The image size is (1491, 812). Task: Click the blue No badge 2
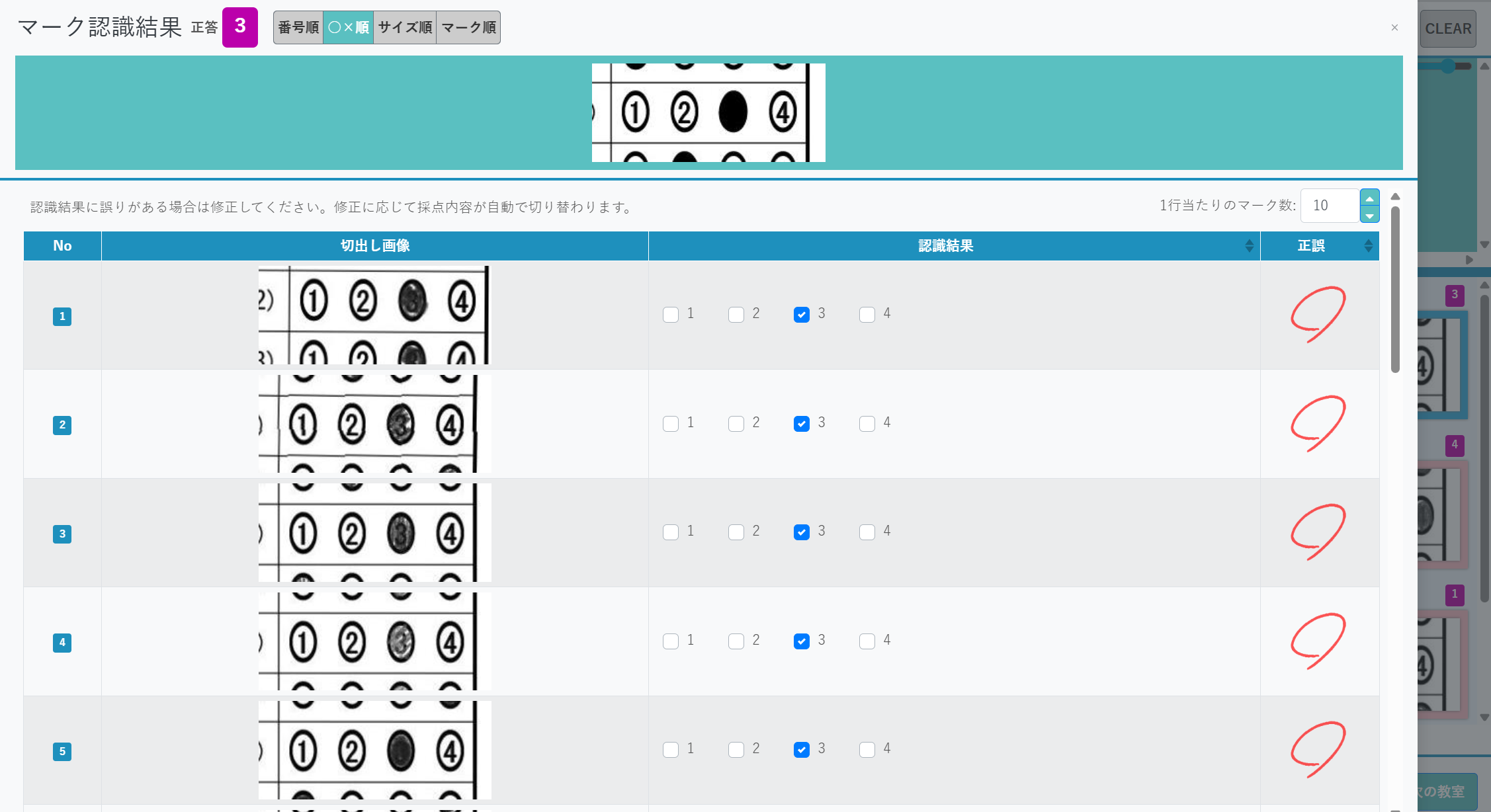click(x=62, y=425)
